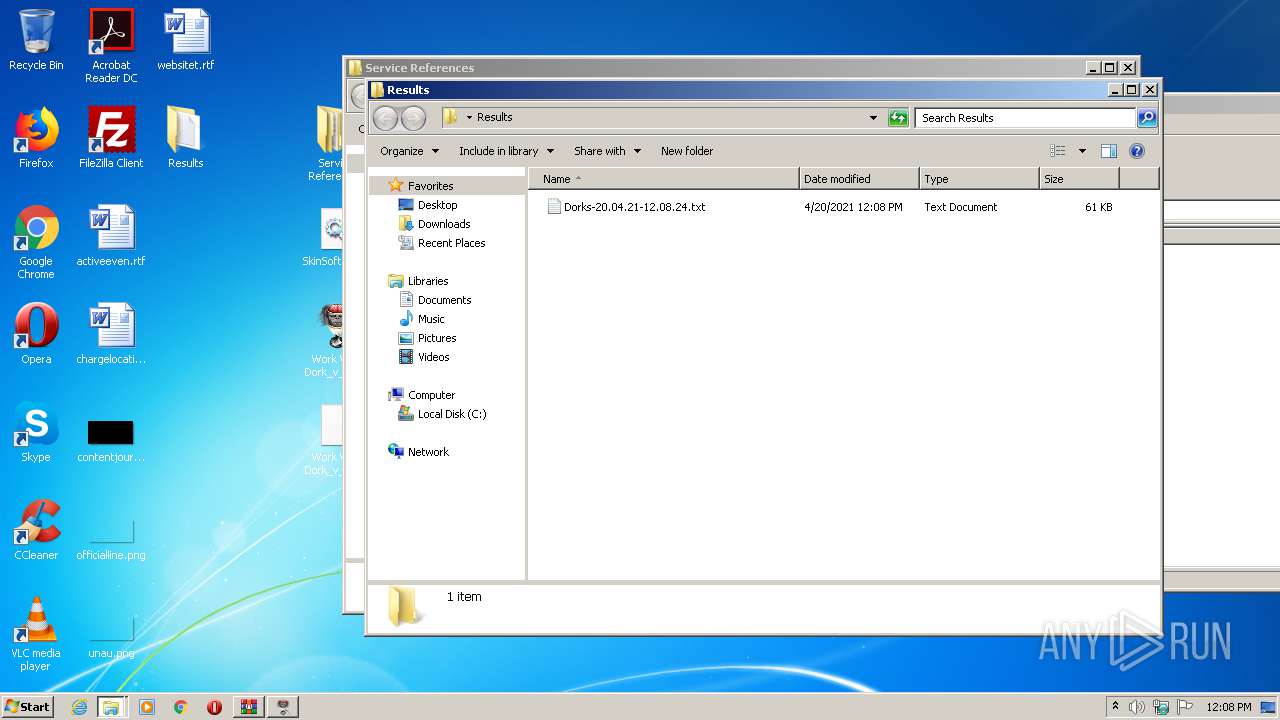1280x720 pixels.
Task: Click the Forward navigation arrow in Results
Action: 412,118
